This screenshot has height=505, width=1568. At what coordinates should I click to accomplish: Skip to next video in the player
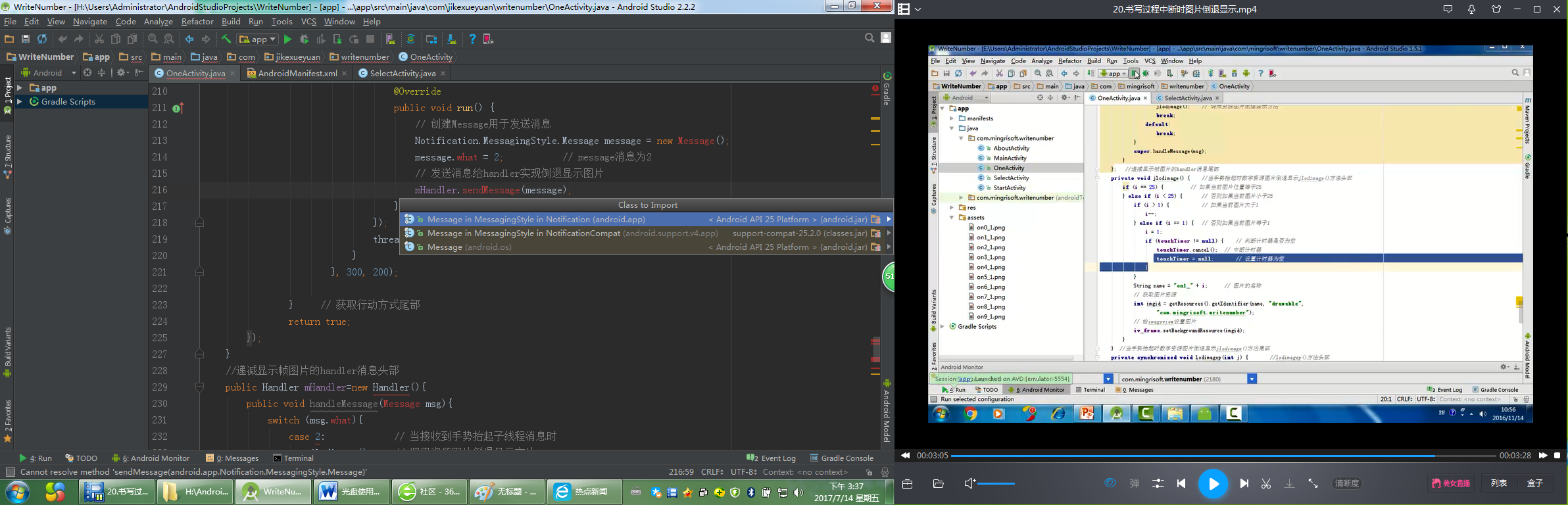1244,483
